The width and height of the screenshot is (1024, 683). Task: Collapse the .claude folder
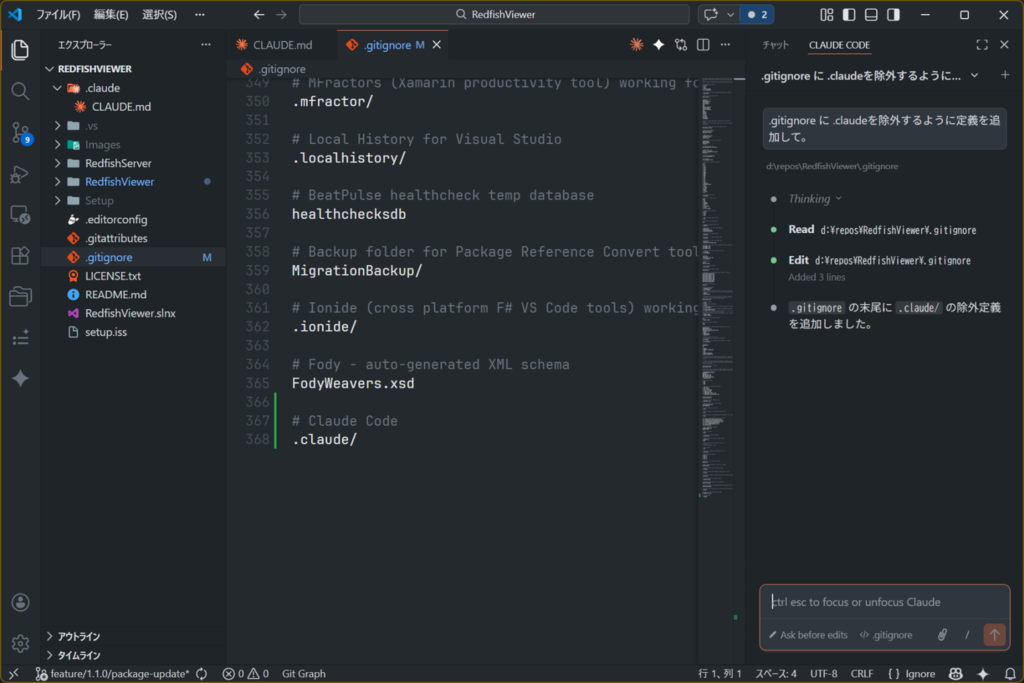pos(57,87)
